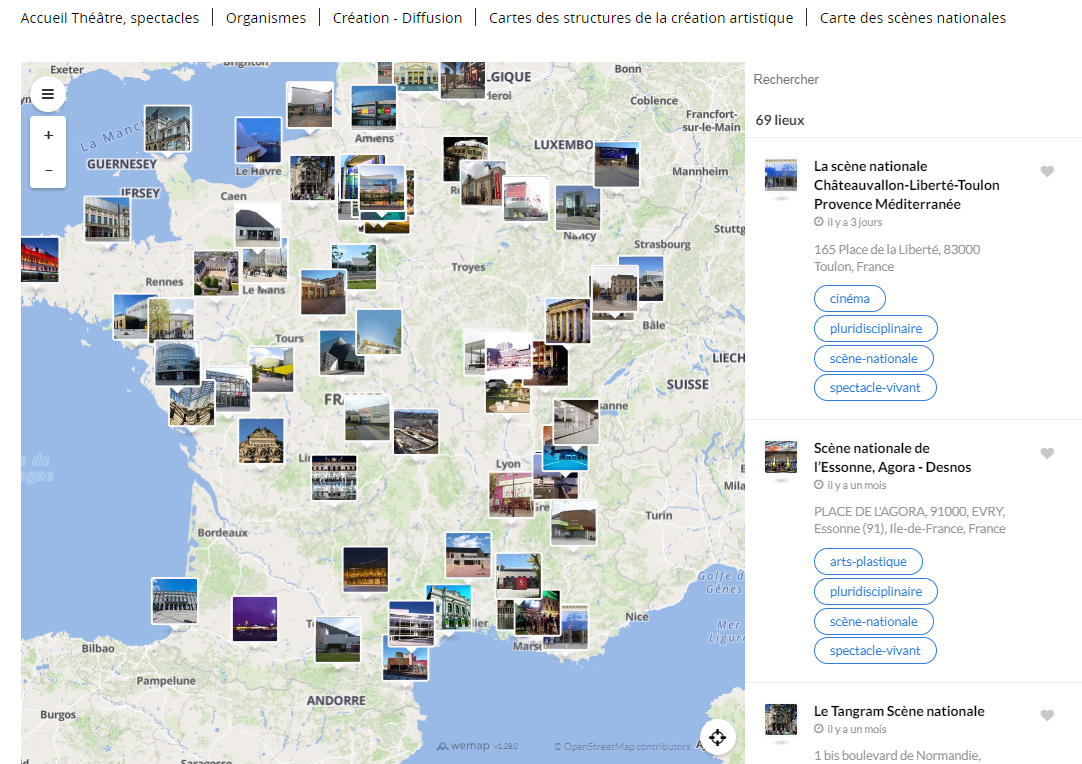Click the 165 Place de la Liberté address
This screenshot has width=1082, height=764.
(x=896, y=258)
